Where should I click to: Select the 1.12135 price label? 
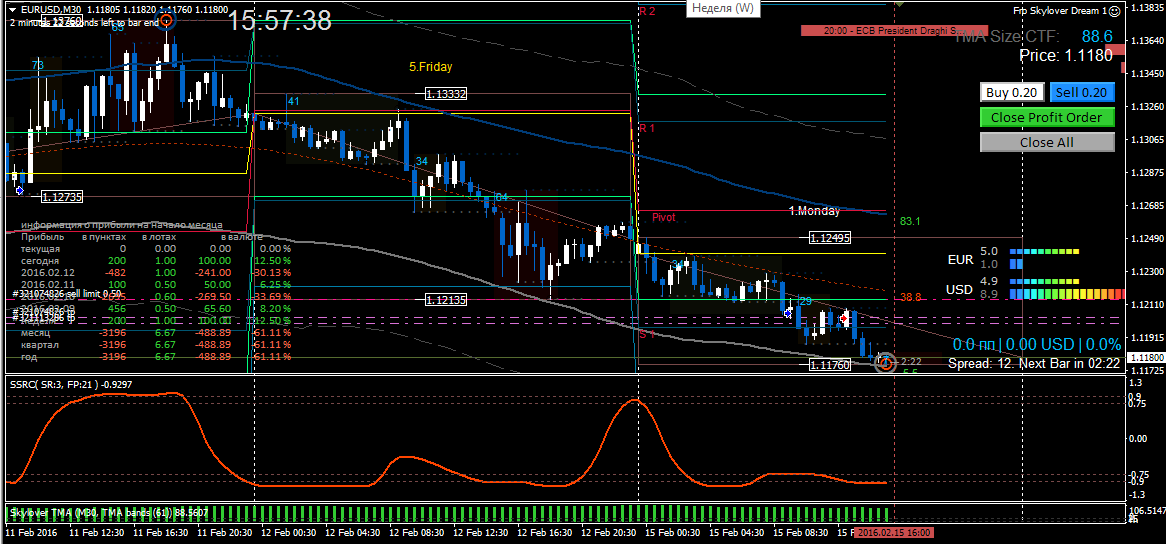(x=446, y=299)
